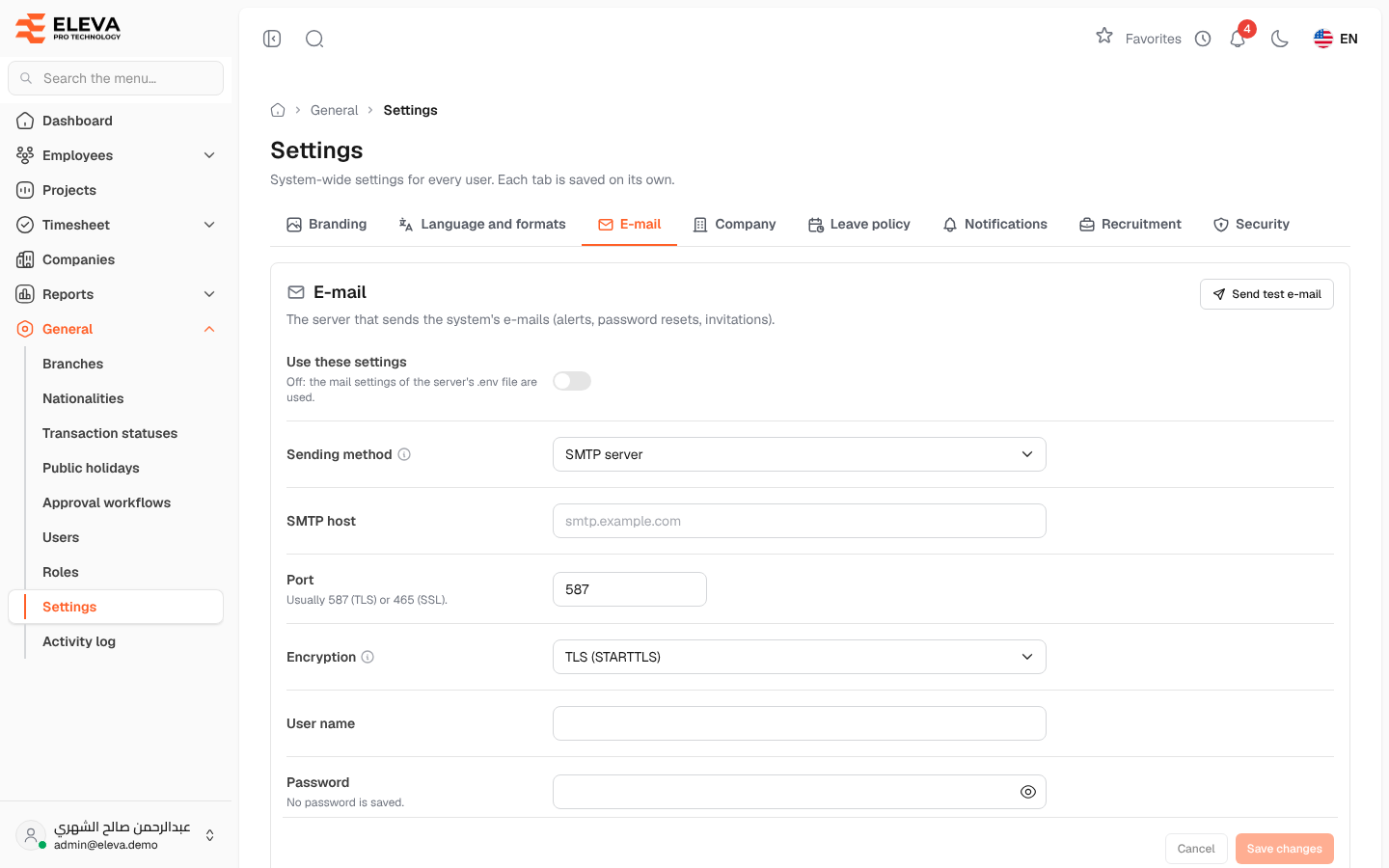Open recent history clock icon

tap(1203, 39)
